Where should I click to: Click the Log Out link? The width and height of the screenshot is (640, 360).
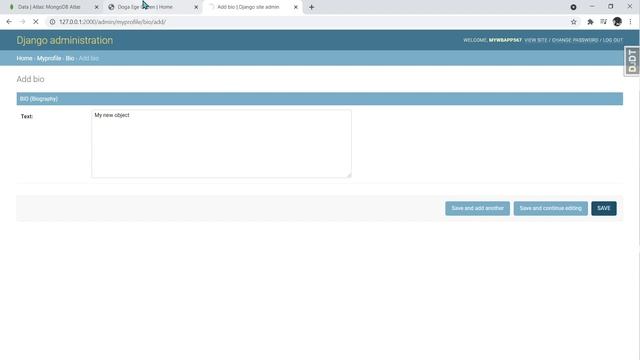click(613, 40)
